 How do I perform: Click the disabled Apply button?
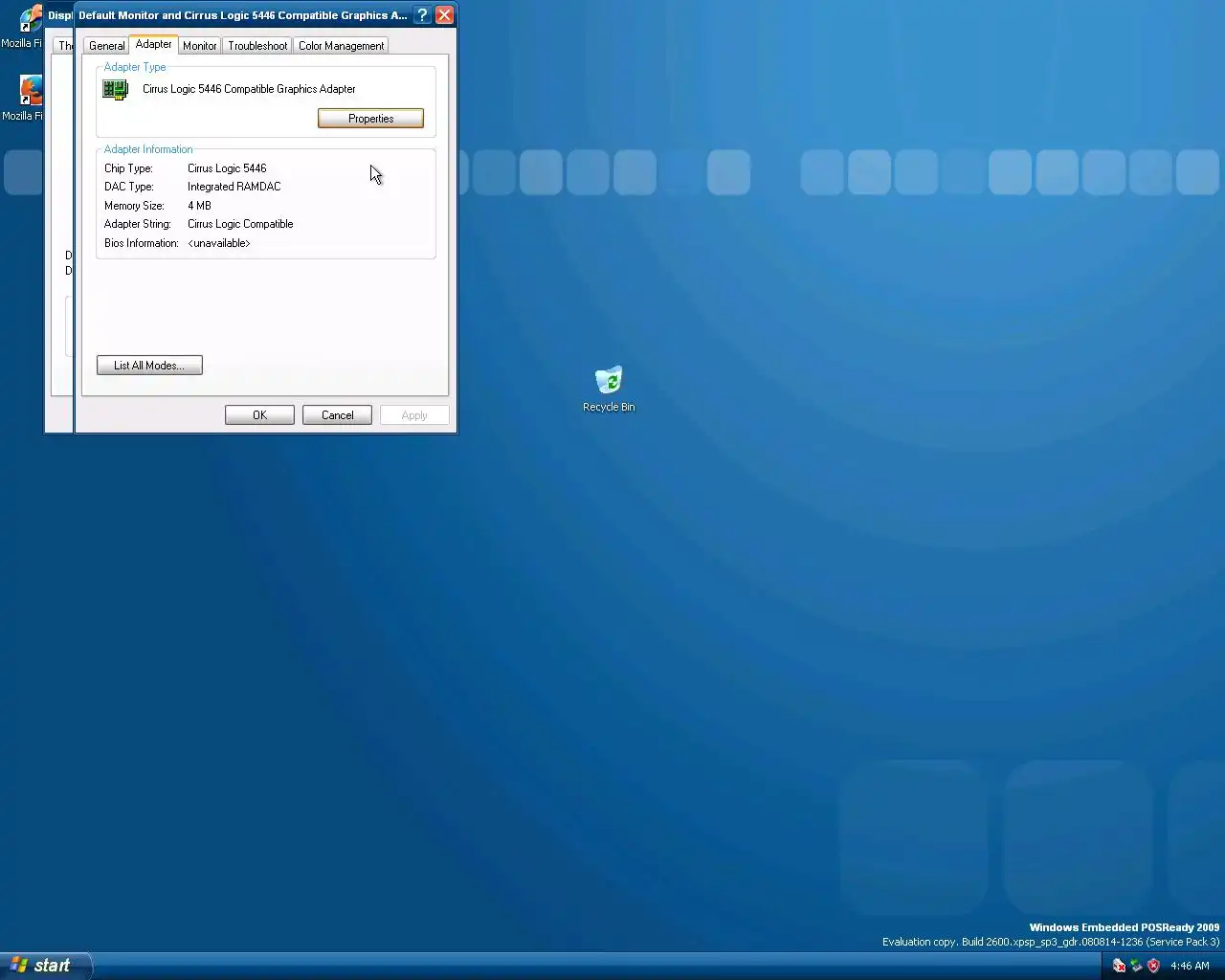point(414,415)
